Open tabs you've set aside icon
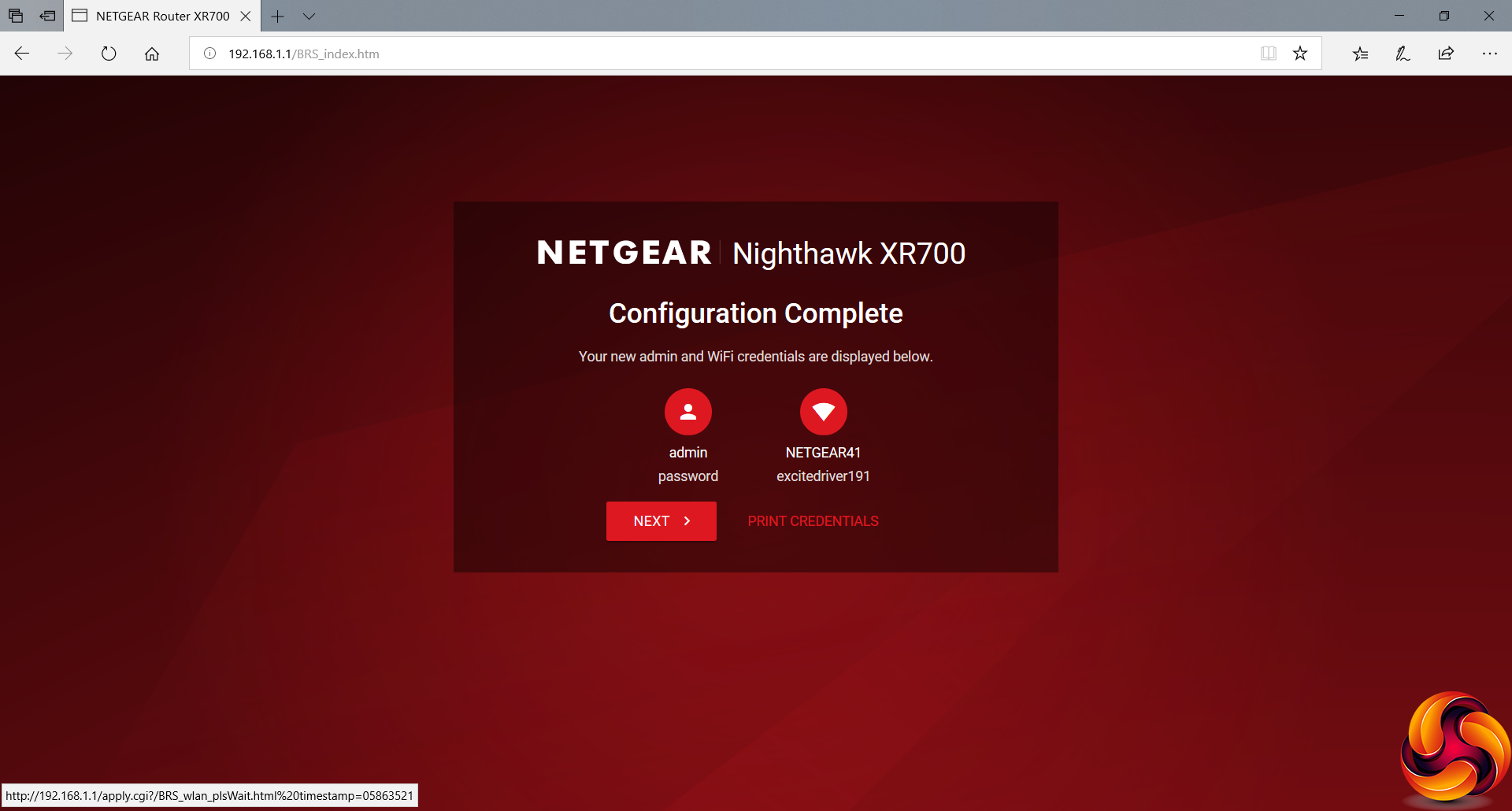This screenshot has width=1512, height=811. click(x=16, y=16)
